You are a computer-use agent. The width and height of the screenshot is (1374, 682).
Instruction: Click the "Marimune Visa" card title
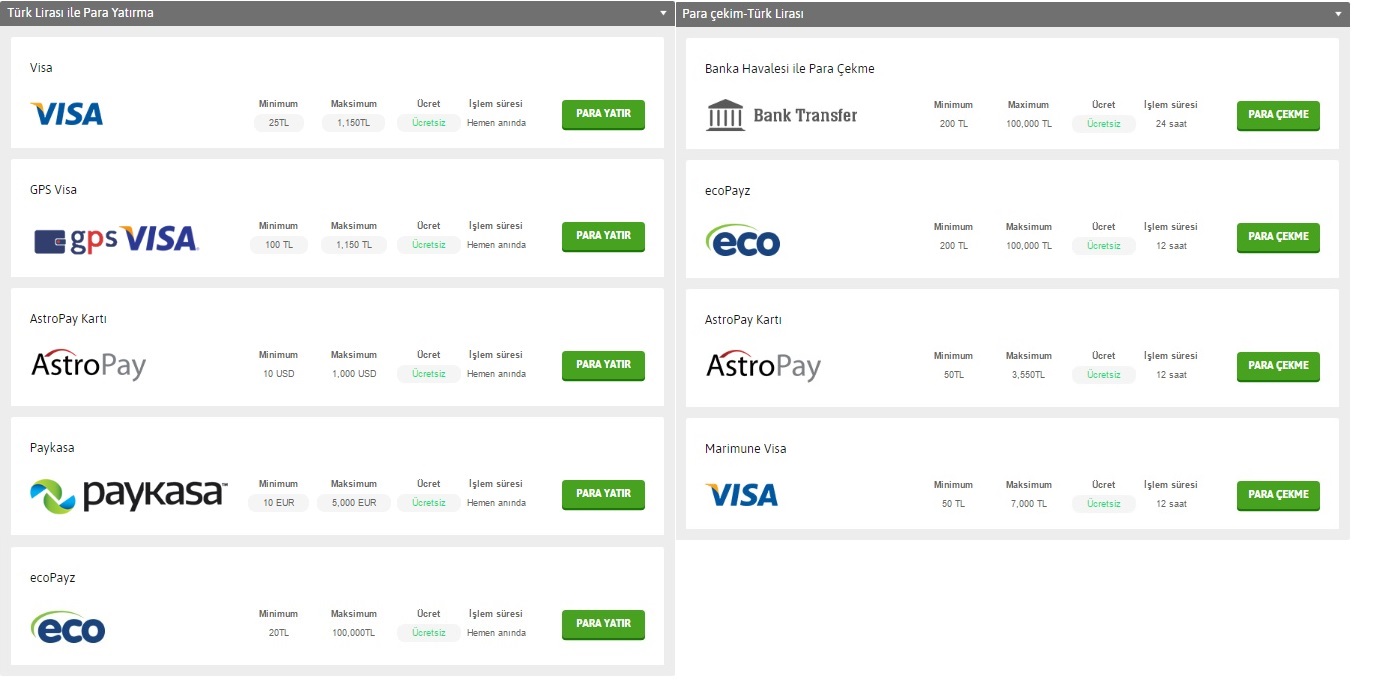coord(746,449)
